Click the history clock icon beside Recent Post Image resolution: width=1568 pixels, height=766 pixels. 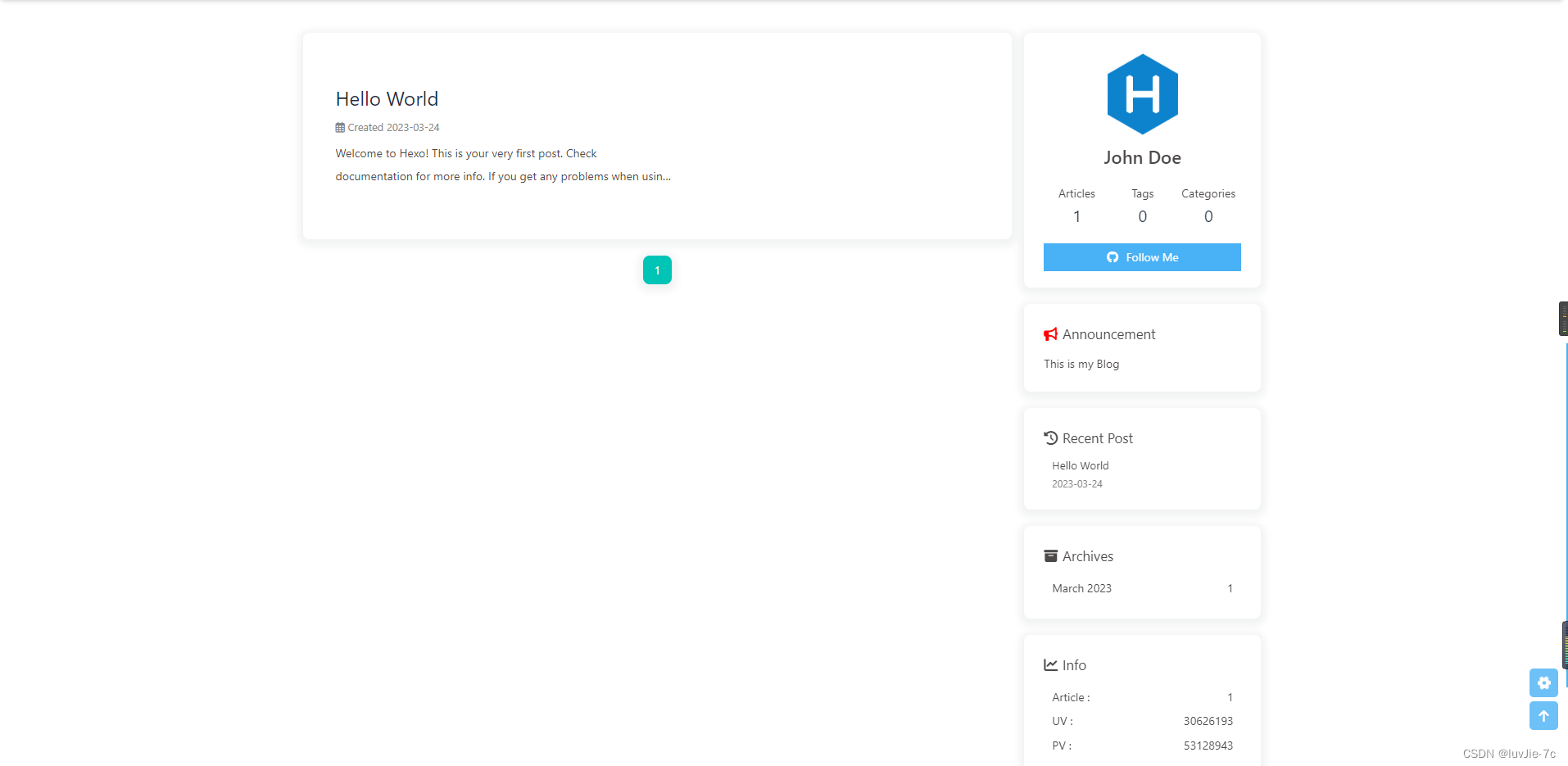click(x=1051, y=437)
